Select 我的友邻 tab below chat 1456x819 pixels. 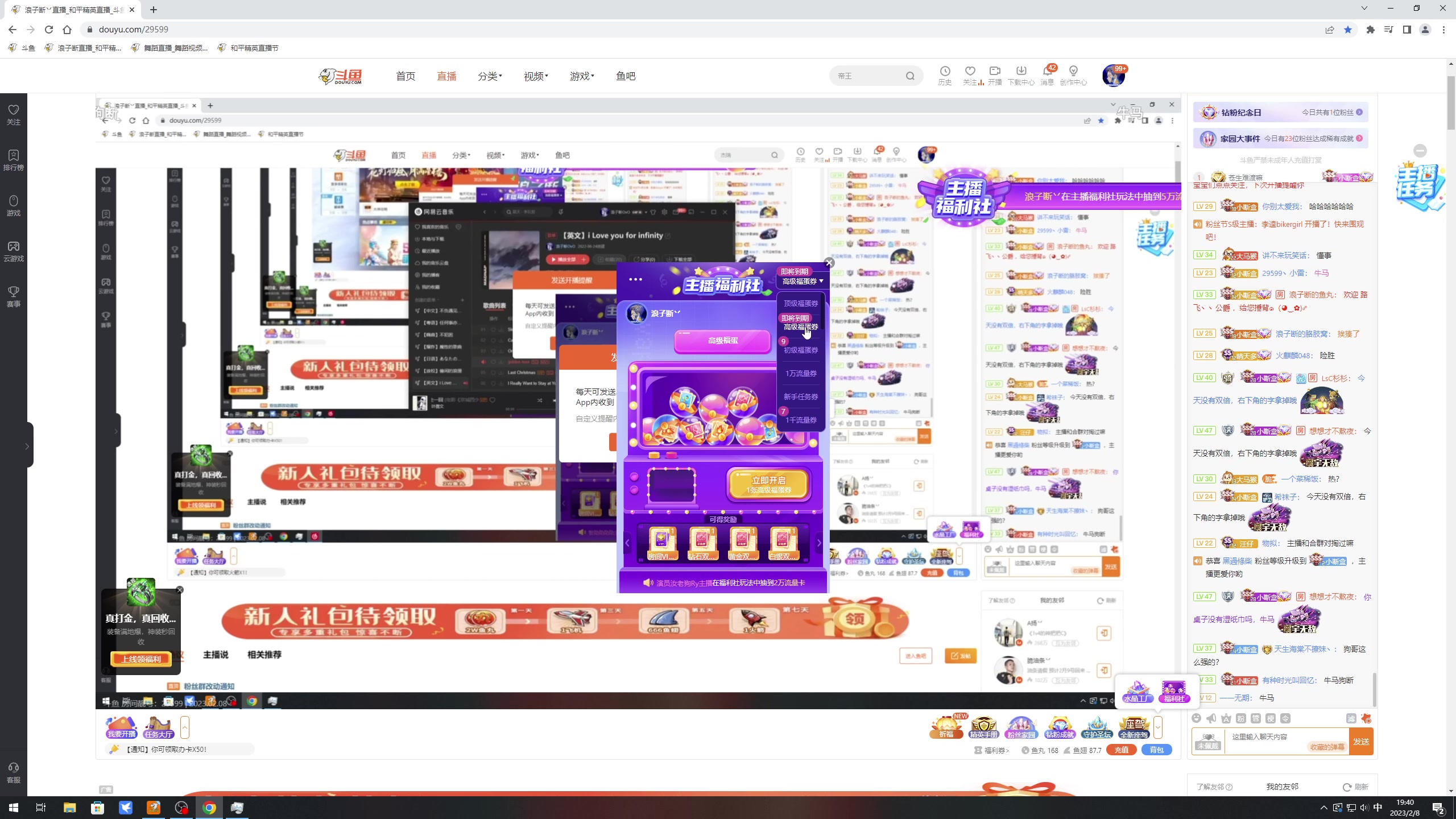pos(1282,787)
